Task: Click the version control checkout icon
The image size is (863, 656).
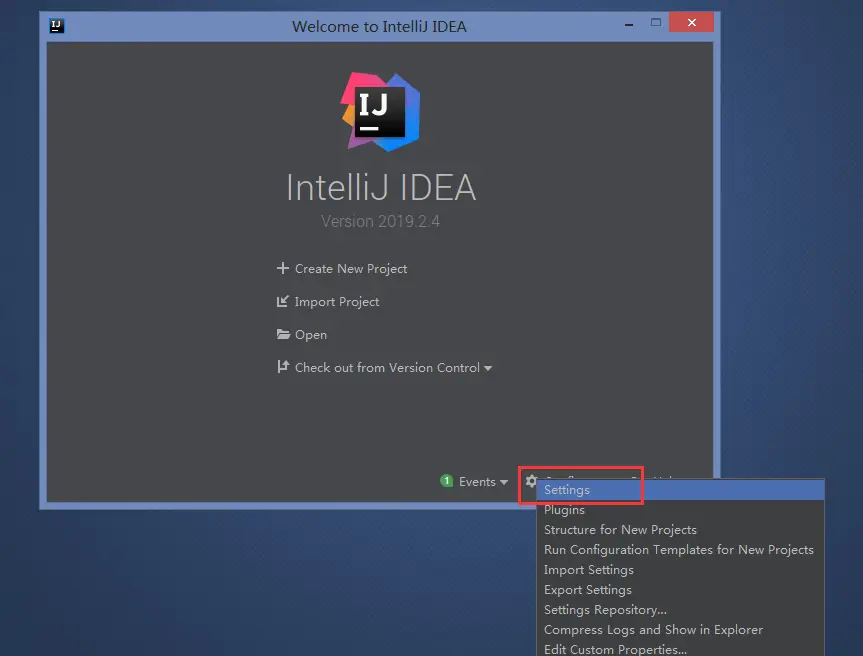Action: 283,367
